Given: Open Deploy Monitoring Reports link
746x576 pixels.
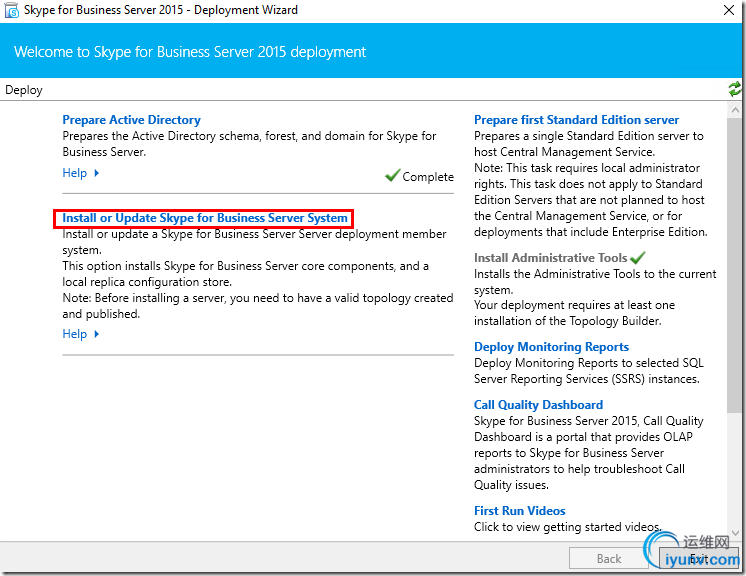Looking at the screenshot, I should pyautogui.click(x=551, y=347).
